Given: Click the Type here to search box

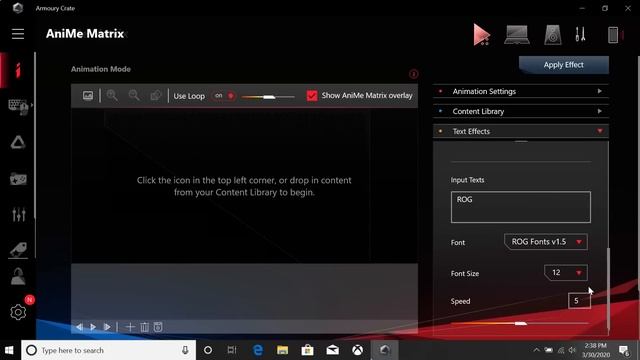Looking at the screenshot, I should (109, 350).
